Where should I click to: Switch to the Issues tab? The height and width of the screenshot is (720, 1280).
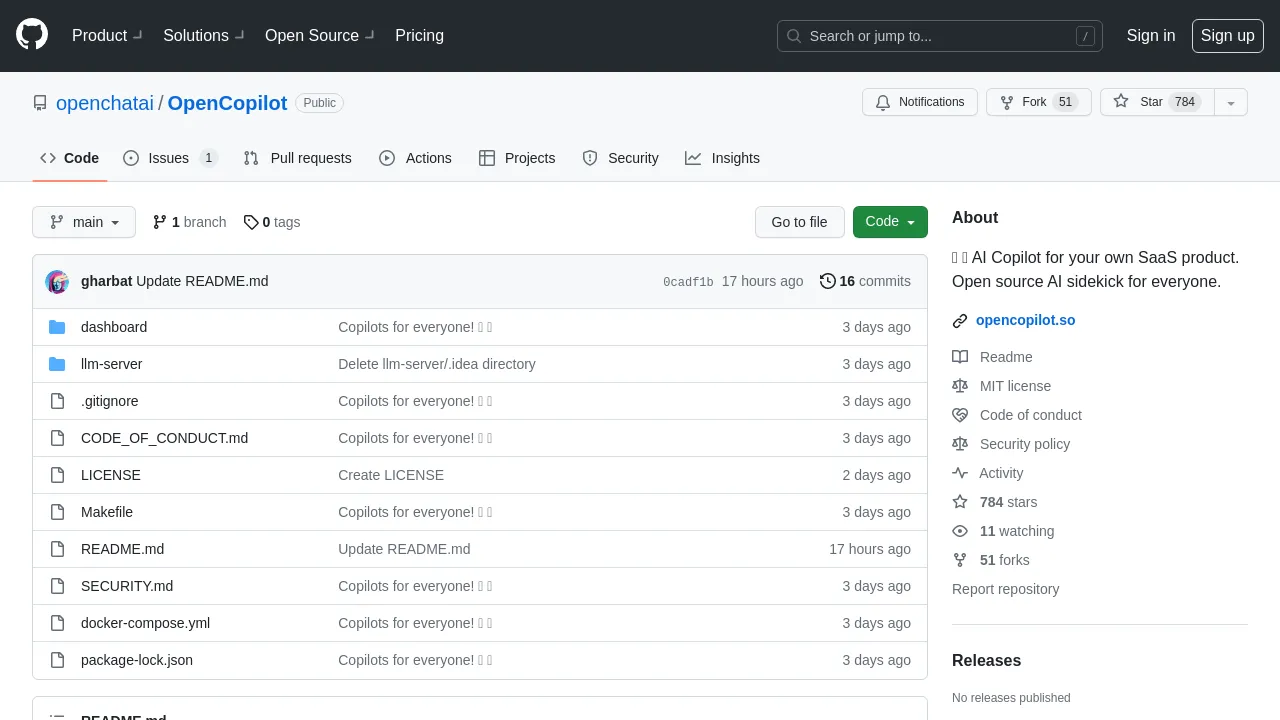169,158
